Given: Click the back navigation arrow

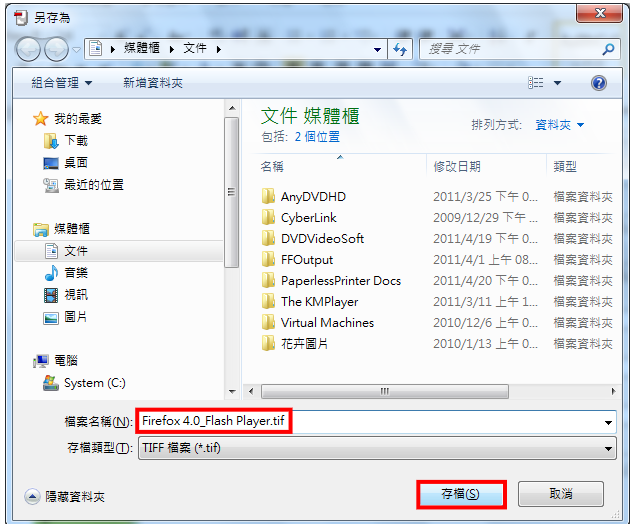Looking at the screenshot, I should click(x=28, y=49).
